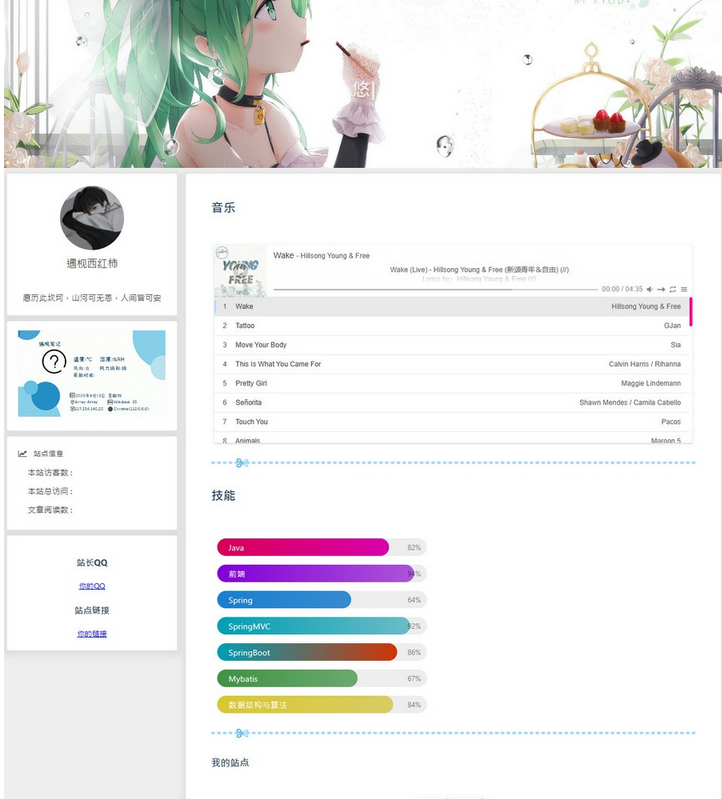Play This Is What You Came For
Screen dimensions: 722x799
[x=452, y=364]
